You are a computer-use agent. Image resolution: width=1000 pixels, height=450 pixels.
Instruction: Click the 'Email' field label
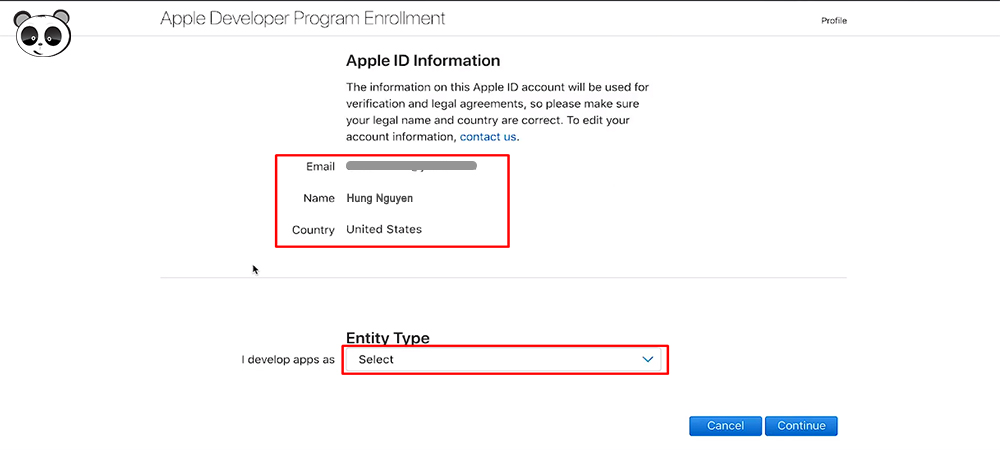320,167
